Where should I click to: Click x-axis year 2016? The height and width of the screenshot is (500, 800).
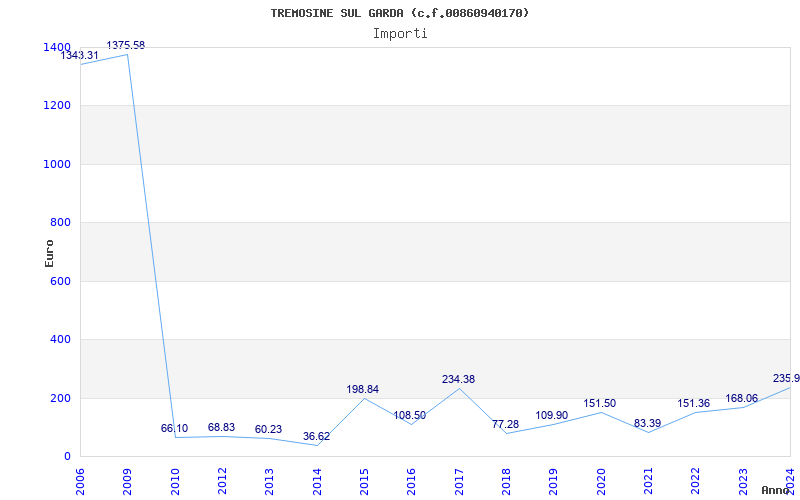412,481
